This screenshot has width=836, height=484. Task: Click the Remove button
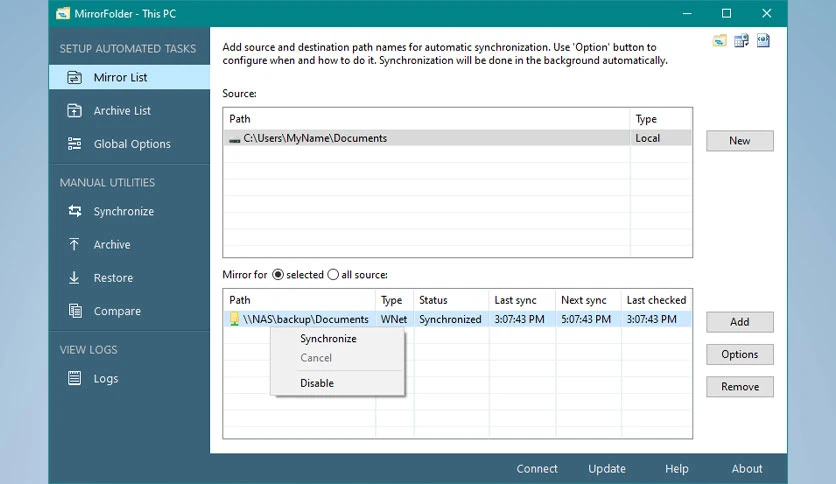(x=739, y=386)
